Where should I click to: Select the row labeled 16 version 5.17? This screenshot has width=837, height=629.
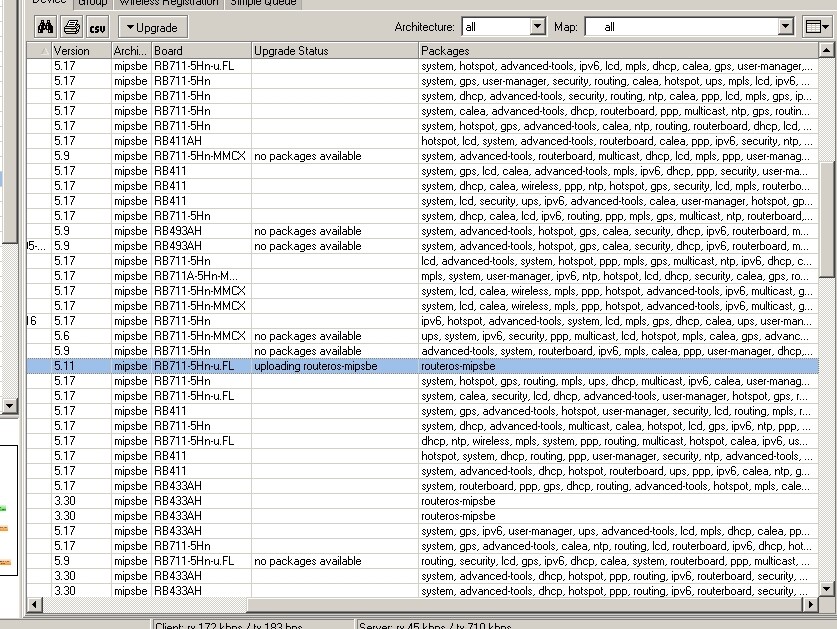(x=422, y=321)
